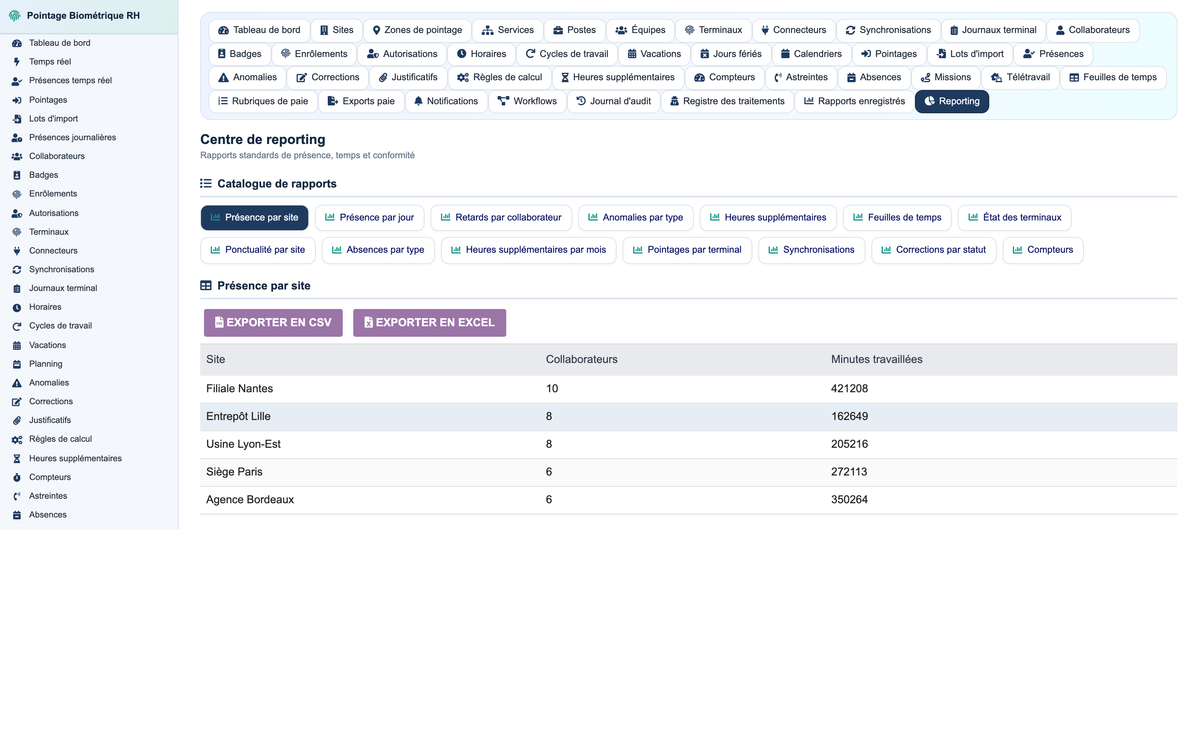
Task: Show the Ponctualité par site report
Action: 257,250
